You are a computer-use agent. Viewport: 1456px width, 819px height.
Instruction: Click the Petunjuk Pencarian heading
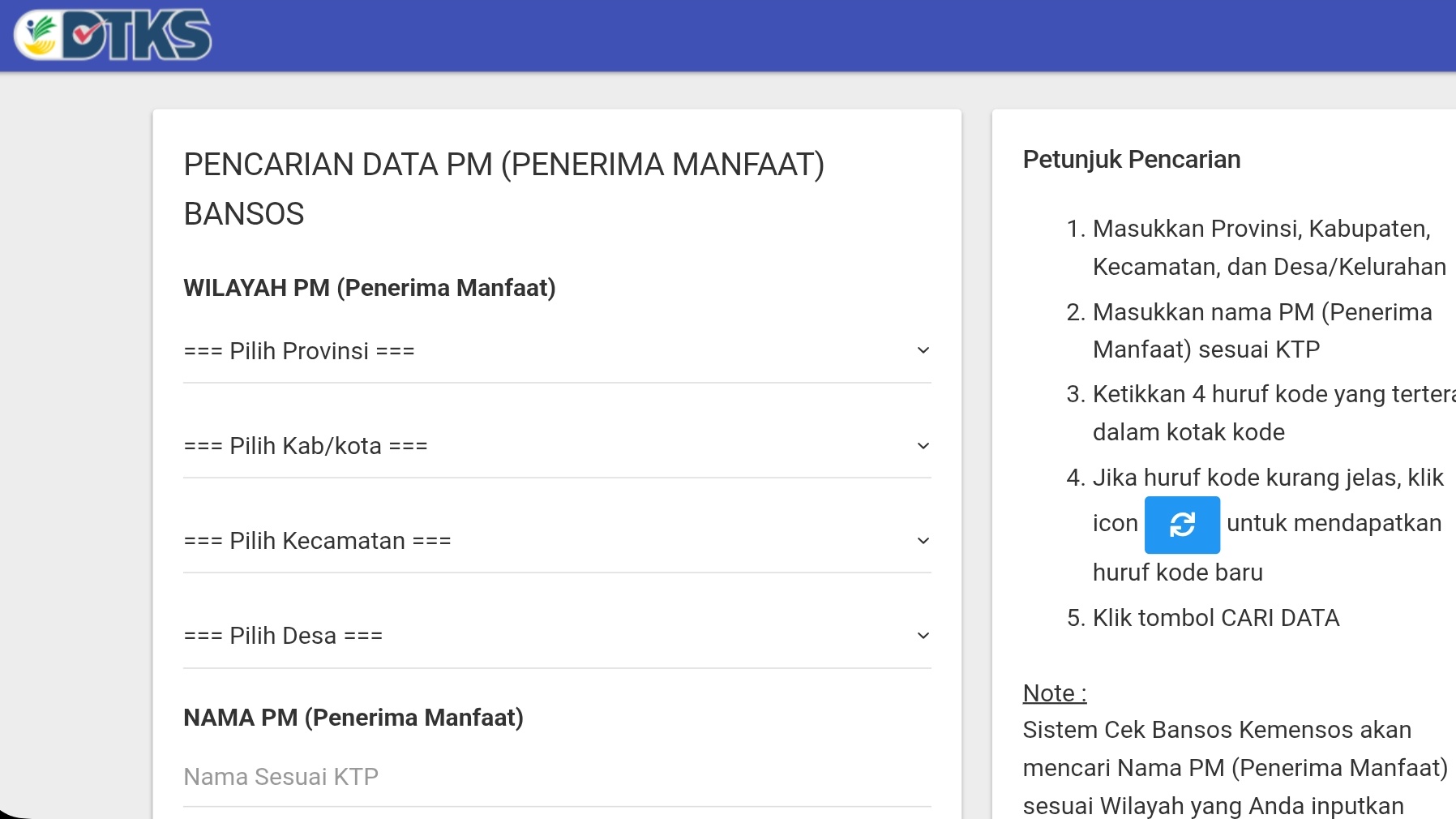point(1131,159)
